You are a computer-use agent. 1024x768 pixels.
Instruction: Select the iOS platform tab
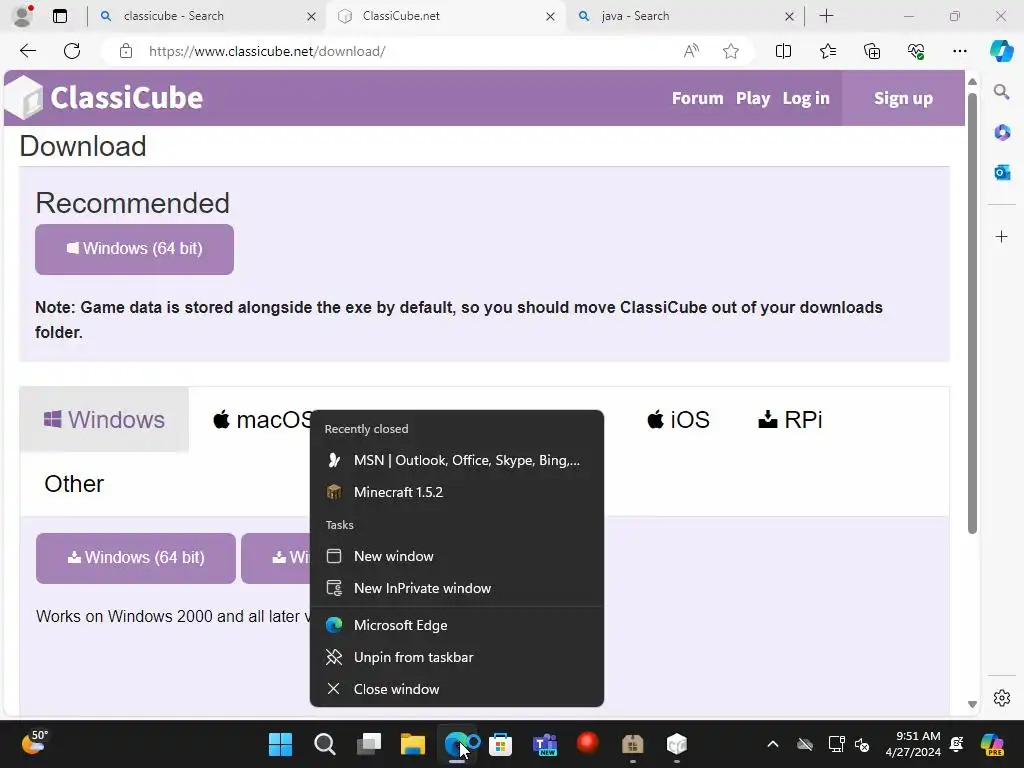[x=678, y=419]
